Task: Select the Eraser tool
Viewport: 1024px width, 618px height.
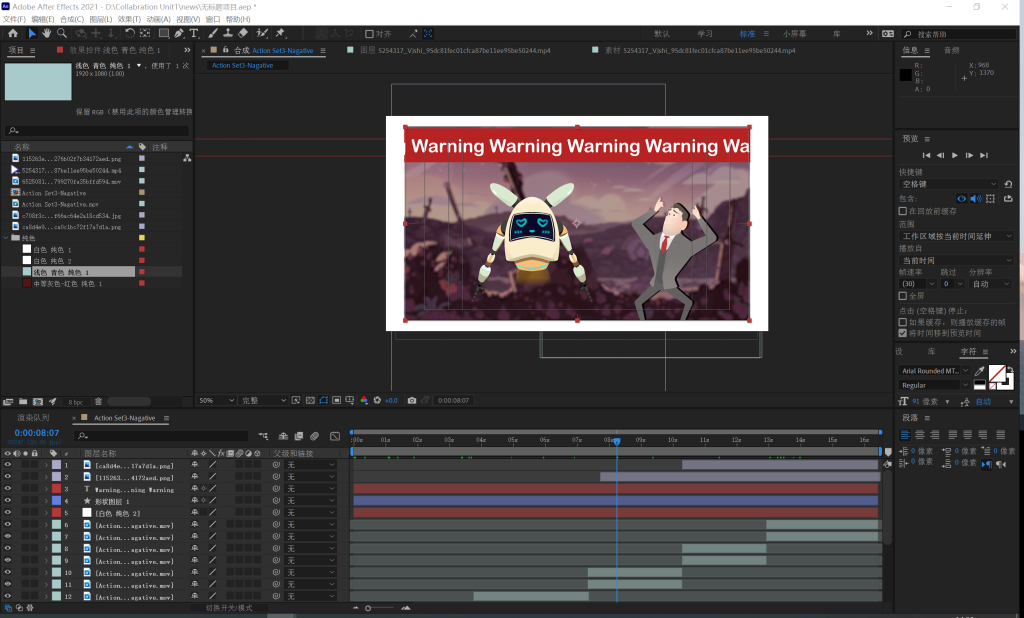Action: pyautogui.click(x=242, y=33)
